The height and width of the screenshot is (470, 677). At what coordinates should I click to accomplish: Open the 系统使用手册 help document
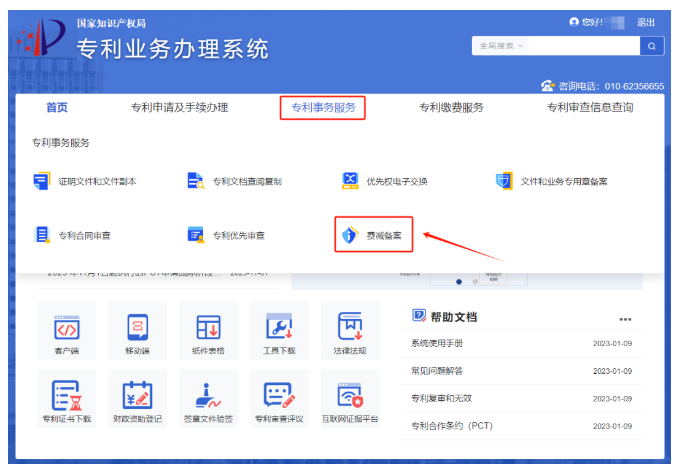point(437,343)
